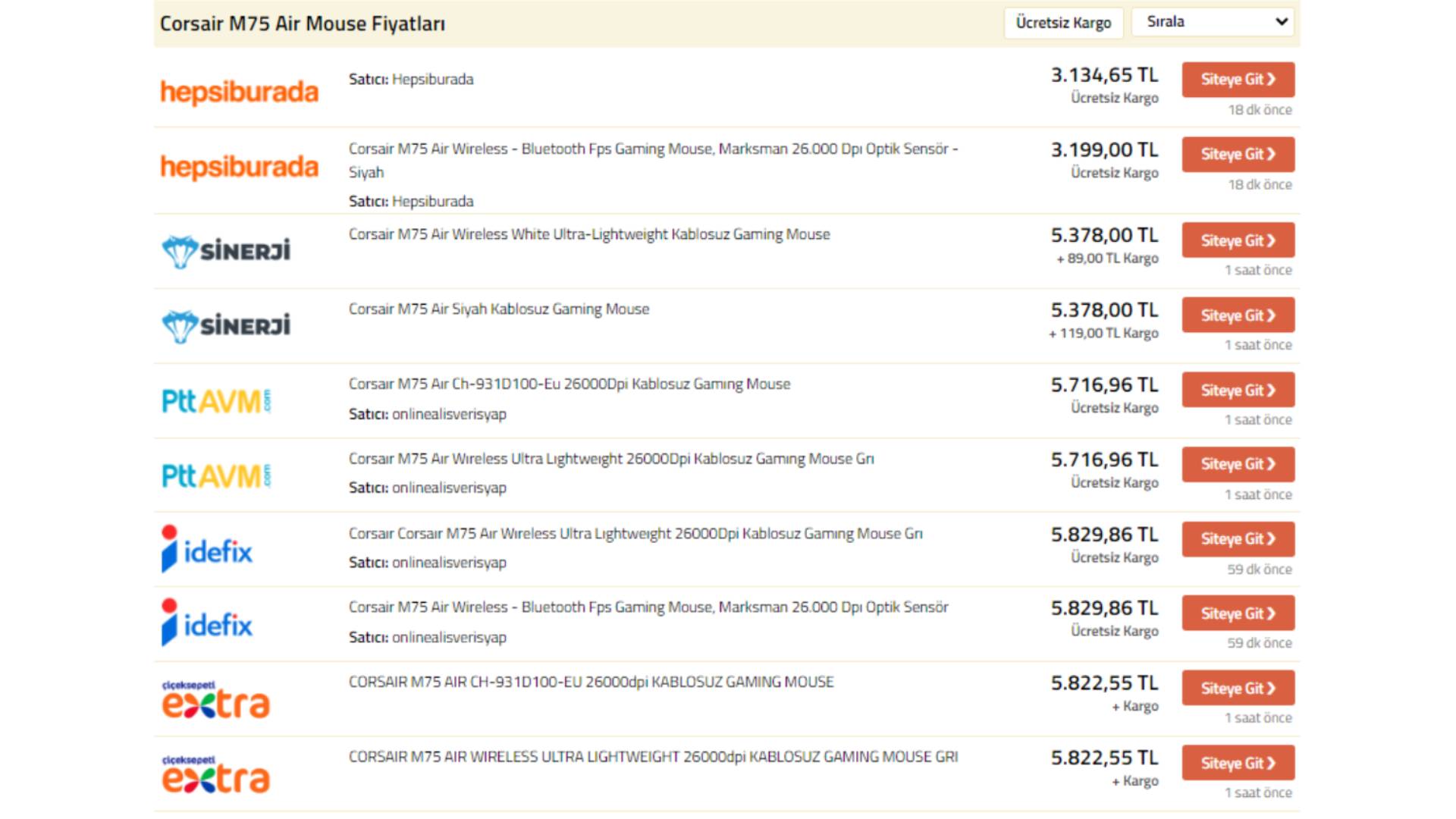The width and height of the screenshot is (1456, 819).
Task: Click the idefix logo for Bluetooth Fps listing
Action: tap(207, 623)
